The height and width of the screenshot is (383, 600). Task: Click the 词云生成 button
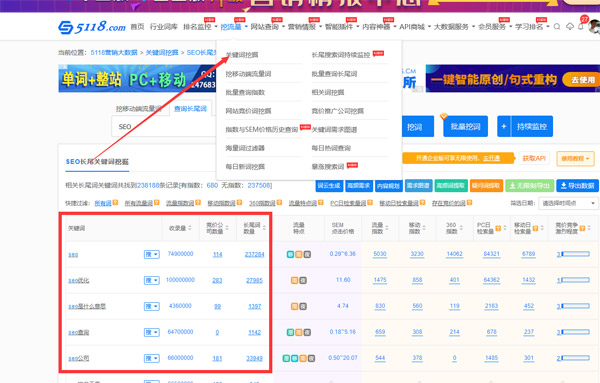pyautogui.click(x=329, y=186)
